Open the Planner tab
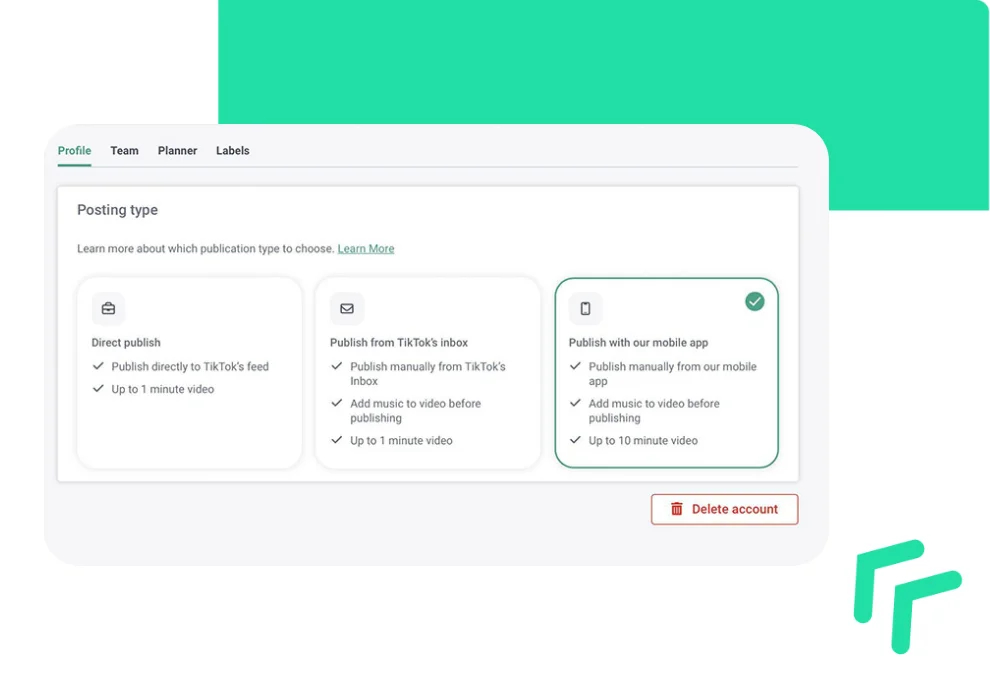 pos(177,151)
